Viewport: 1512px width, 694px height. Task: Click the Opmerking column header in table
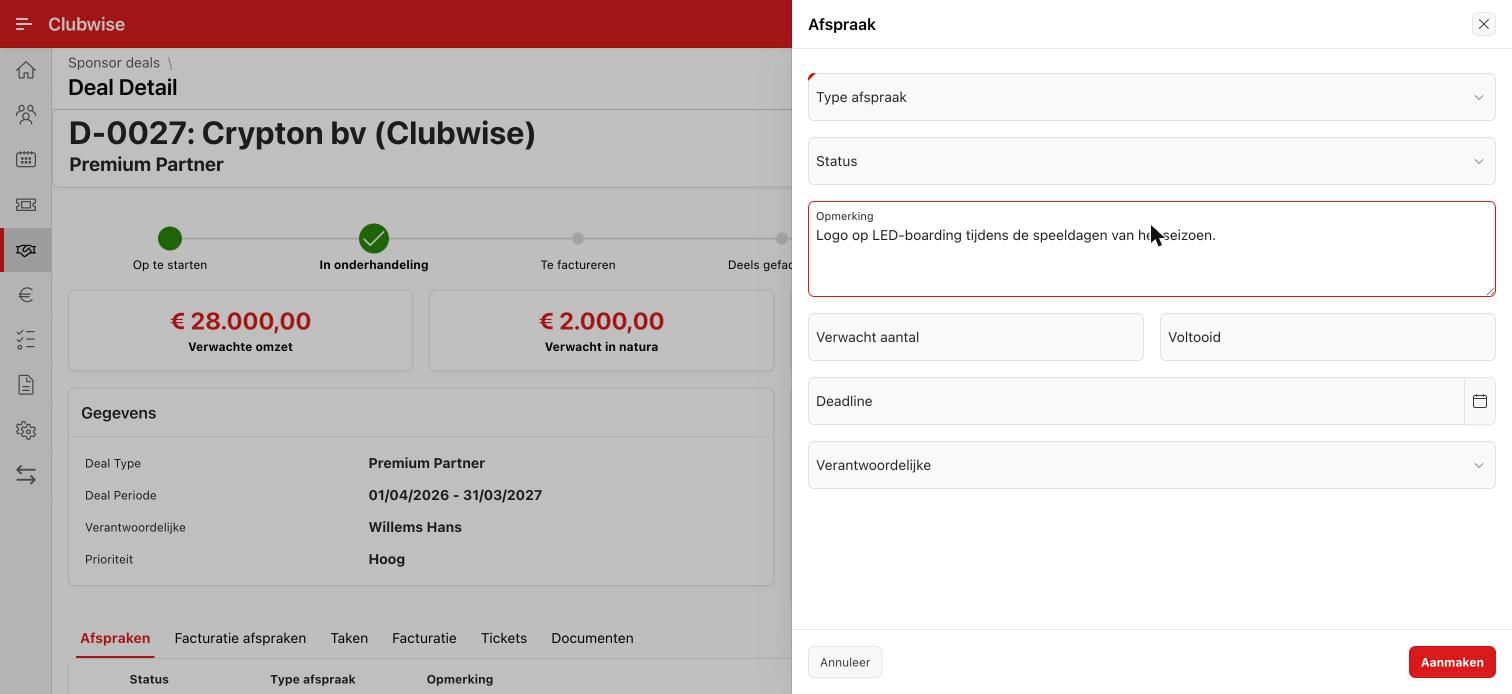click(459, 679)
